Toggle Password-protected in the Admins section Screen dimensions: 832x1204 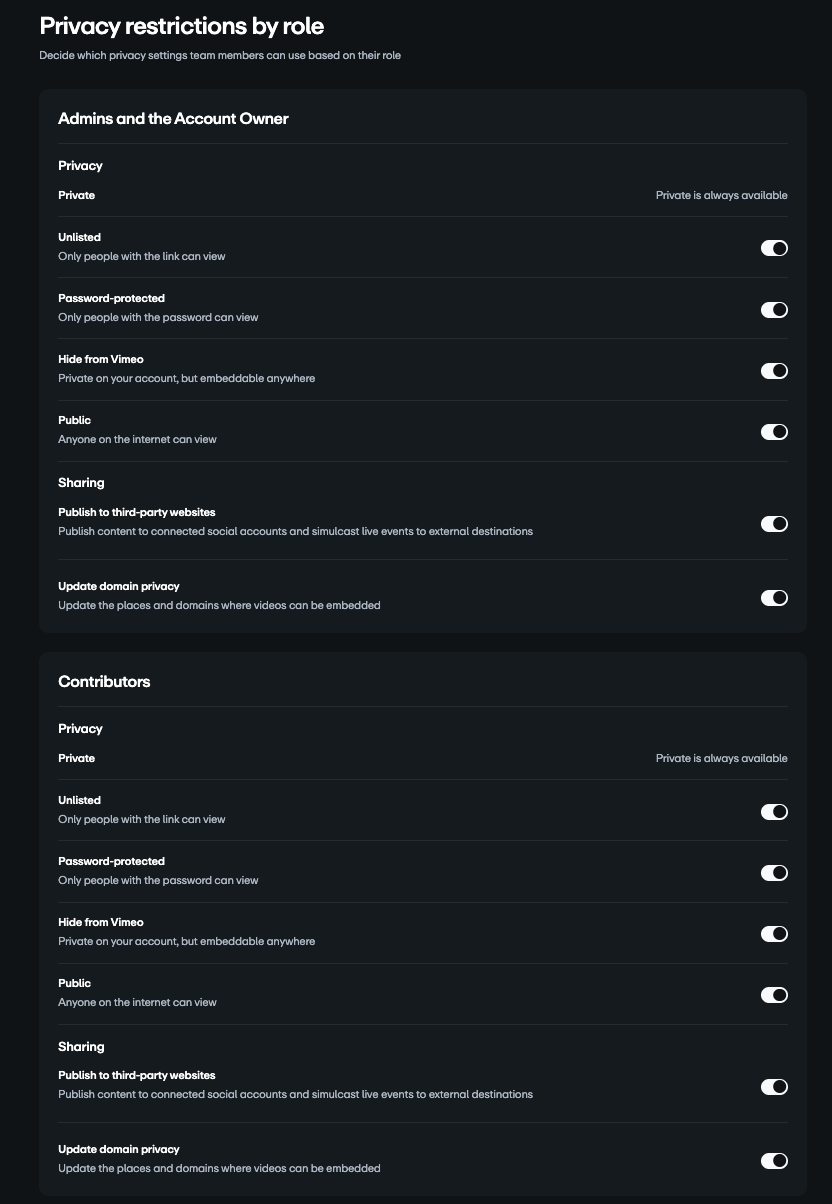click(x=774, y=310)
